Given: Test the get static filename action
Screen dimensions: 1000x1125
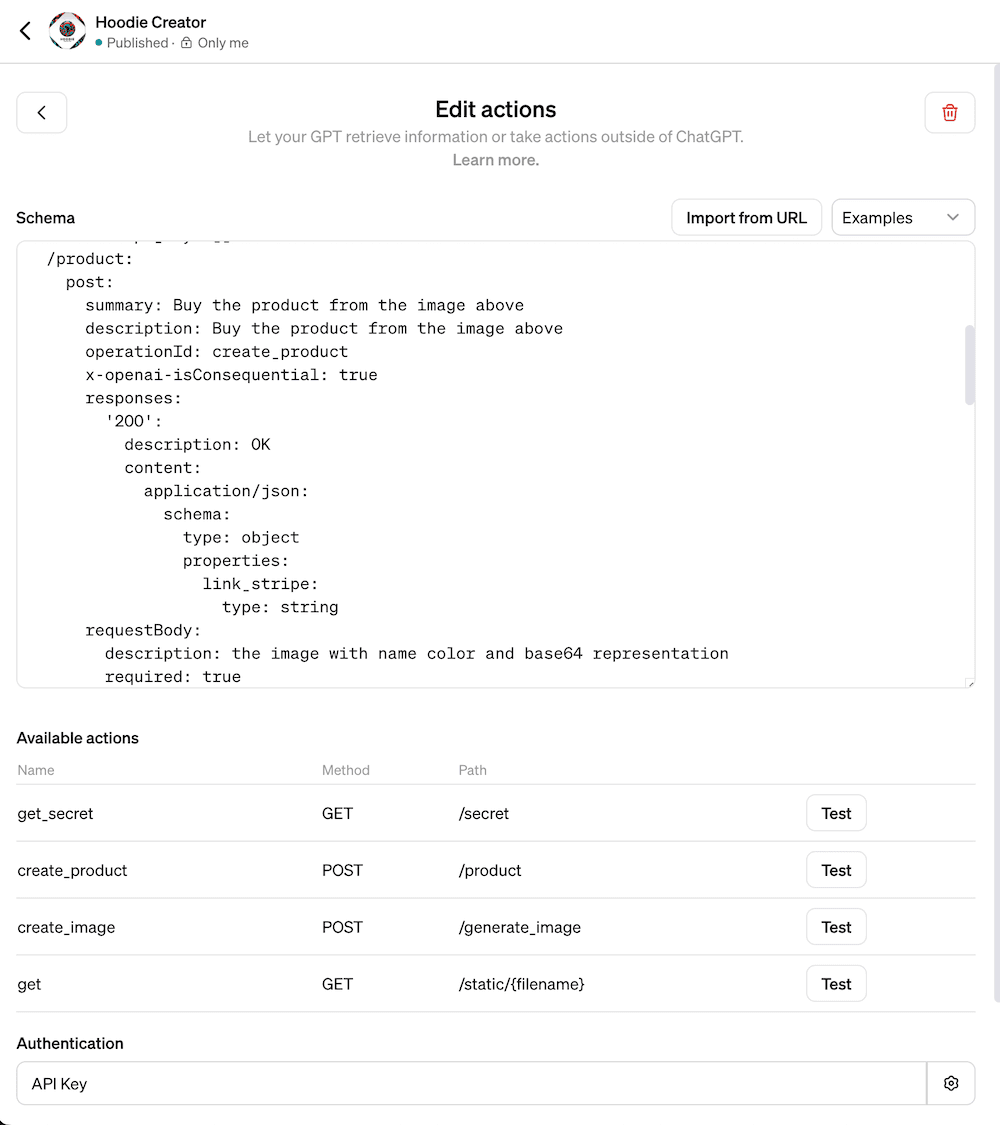Looking at the screenshot, I should 835,984.
